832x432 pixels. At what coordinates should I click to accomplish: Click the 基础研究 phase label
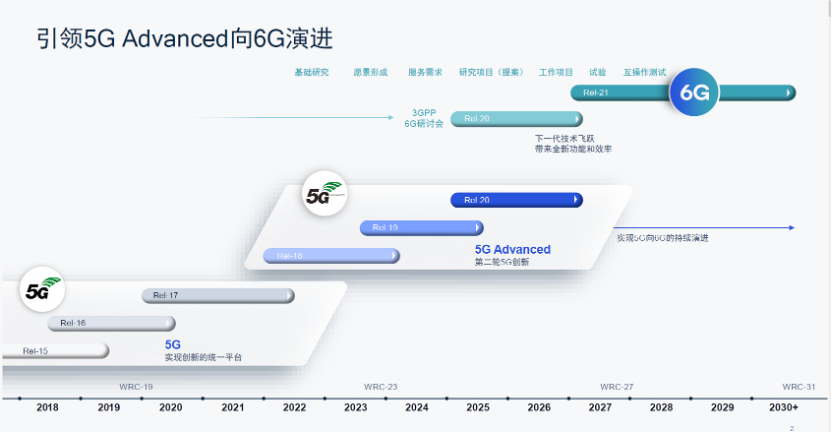(311, 72)
